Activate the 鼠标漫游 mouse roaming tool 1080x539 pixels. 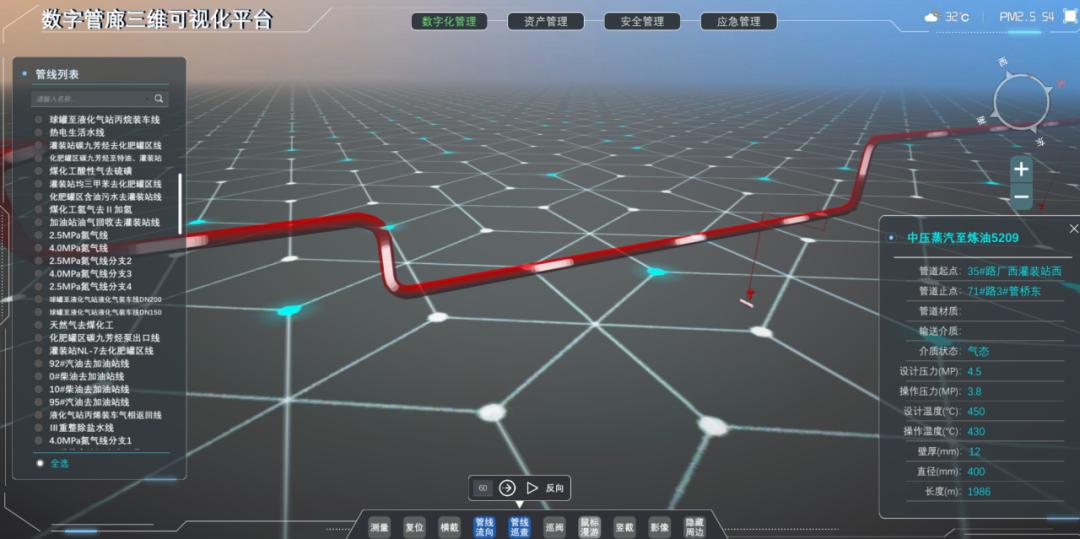tap(589, 526)
